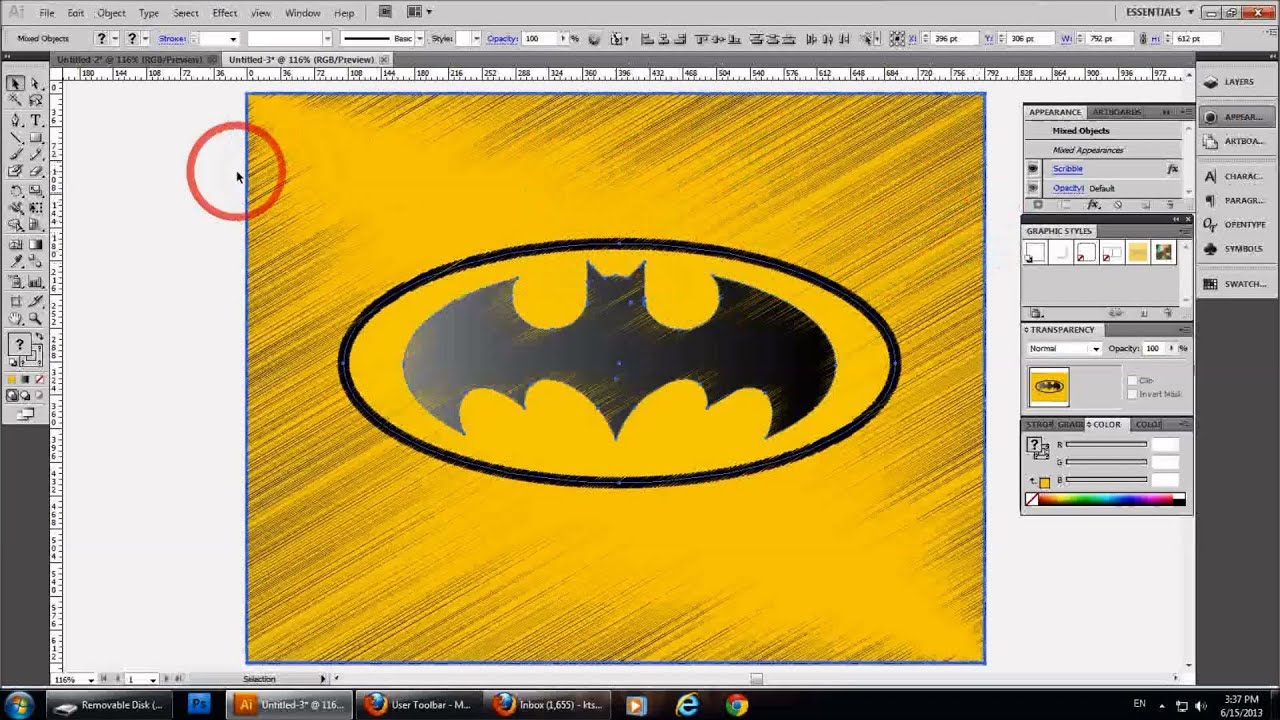The width and height of the screenshot is (1280, 720).
Task: Click the Stroke link in control bar
Action: 172,39
